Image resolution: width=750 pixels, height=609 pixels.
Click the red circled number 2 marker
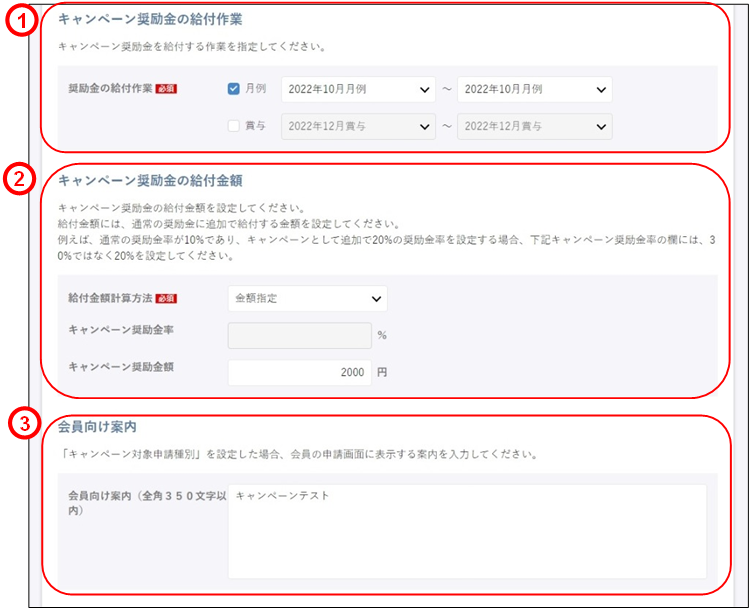(x=21, y=180)
